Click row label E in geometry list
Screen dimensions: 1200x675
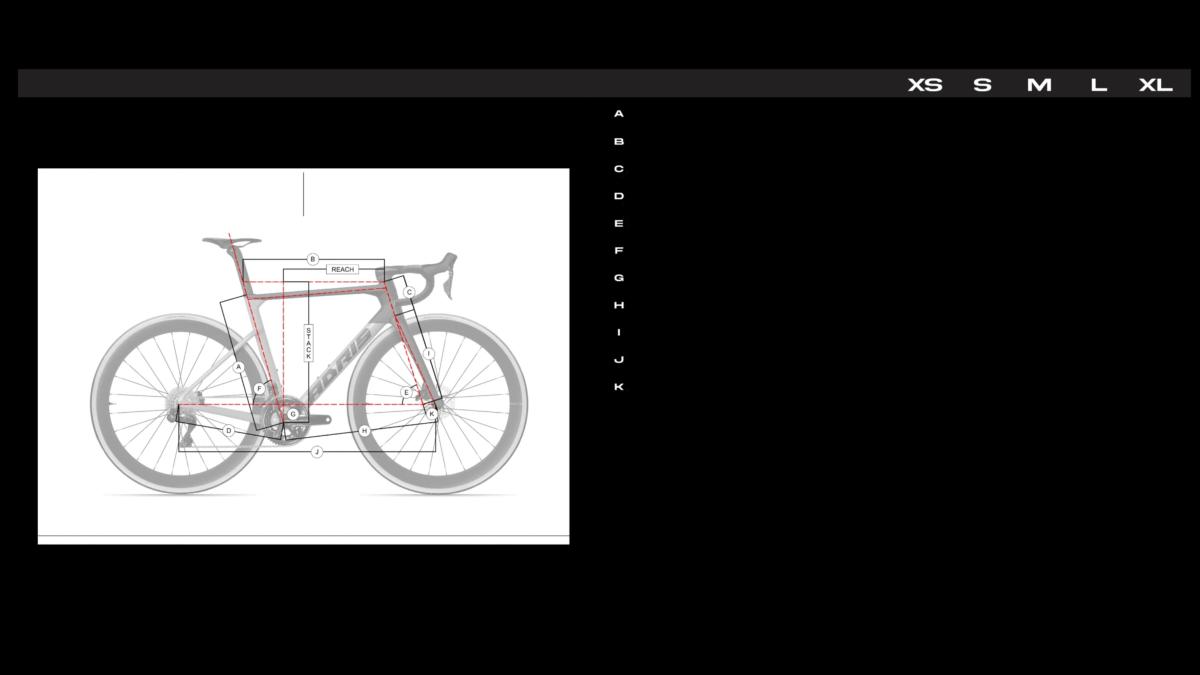click(x=619, y=223)
